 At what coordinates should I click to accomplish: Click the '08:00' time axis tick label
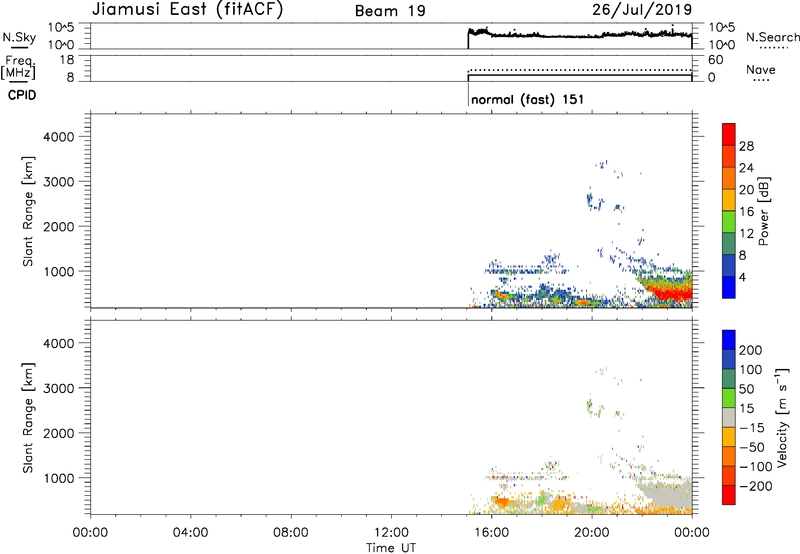[x=291, y=533]
